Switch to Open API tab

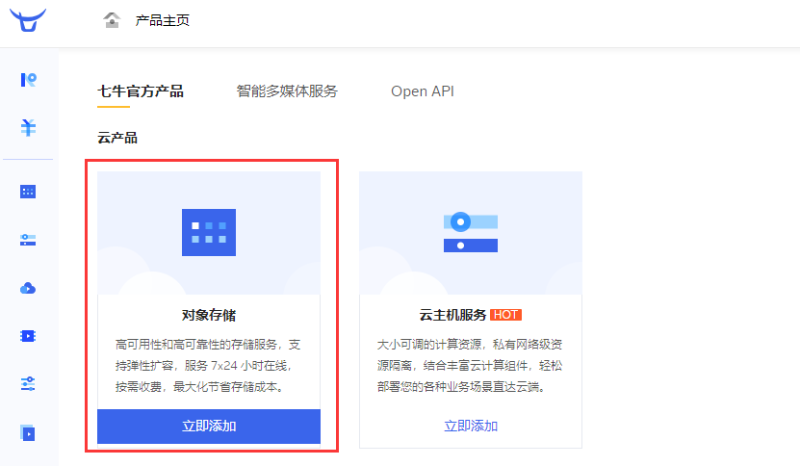(x=422, y=91)
